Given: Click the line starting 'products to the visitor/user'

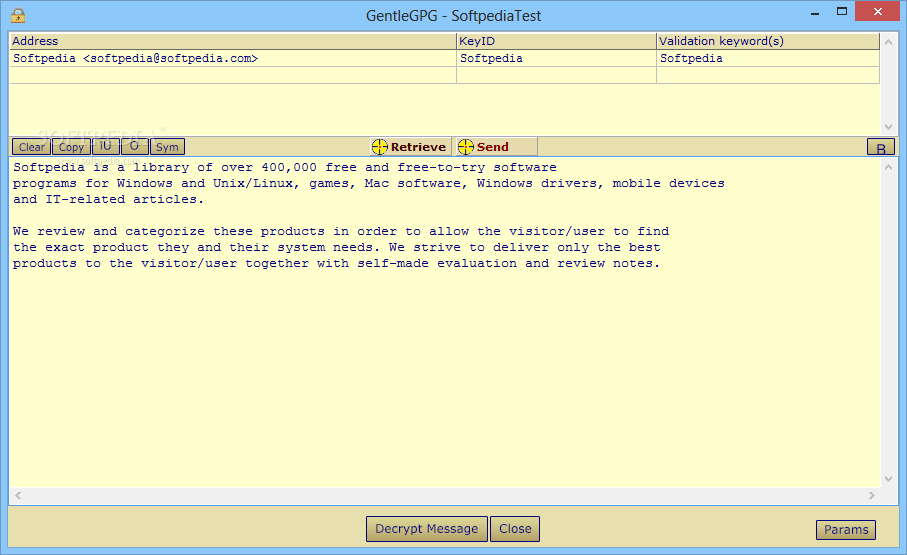Looking at the screenshot, I should click(x=336, y=263).
